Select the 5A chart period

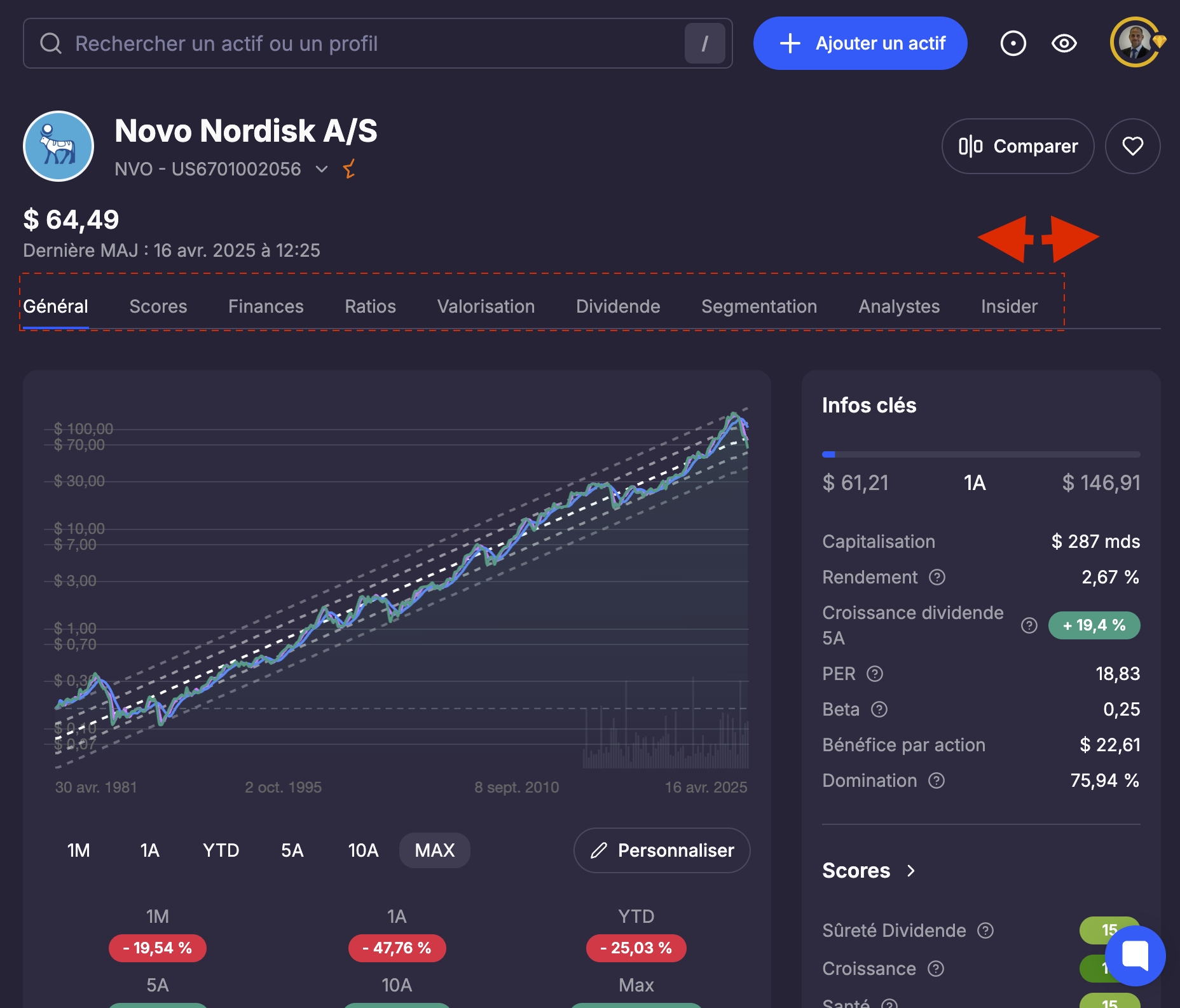pos(292,850)
